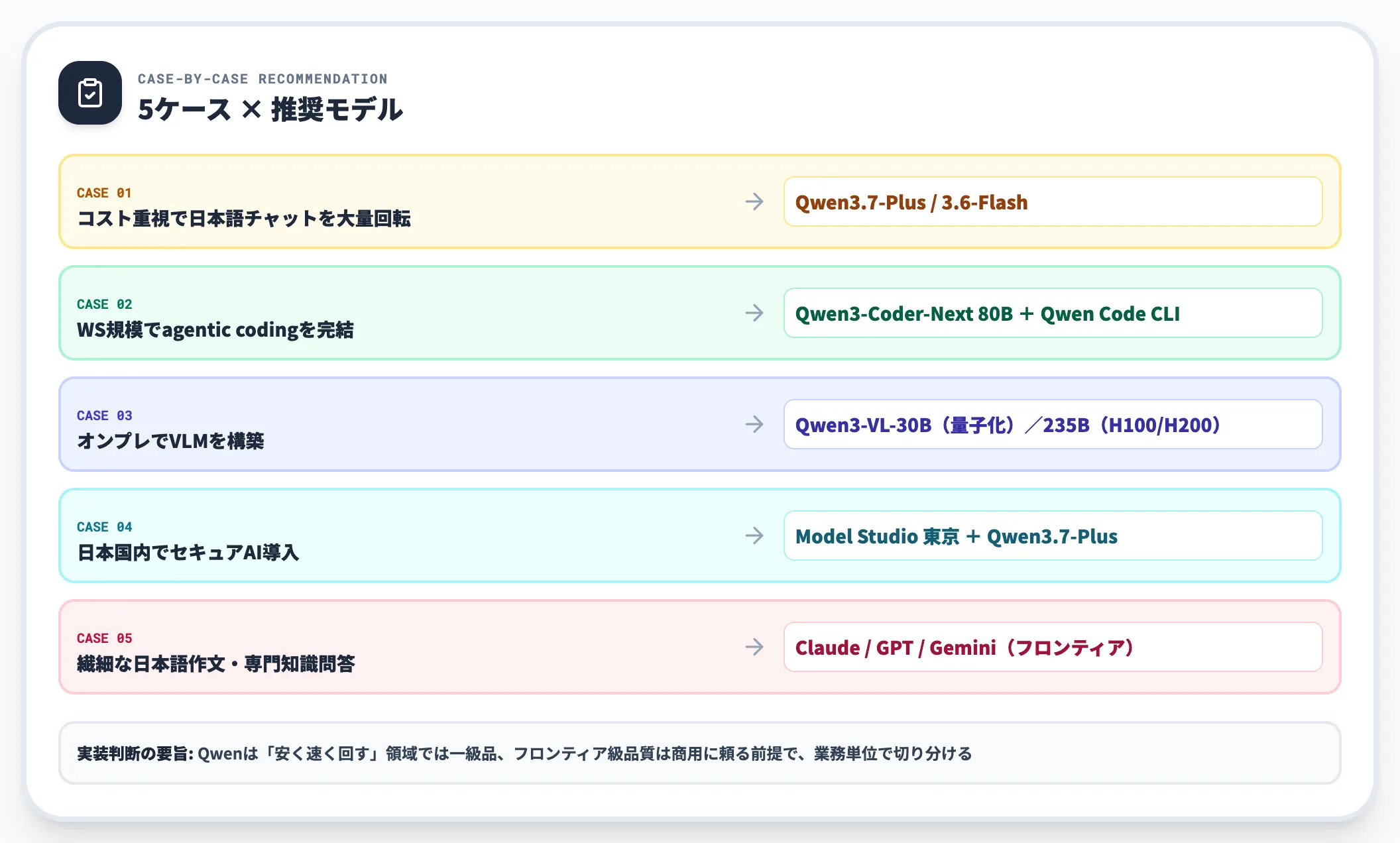Click the arrow icon in CASE 05 row
1400x843 pixels.
tap(754, 647)
